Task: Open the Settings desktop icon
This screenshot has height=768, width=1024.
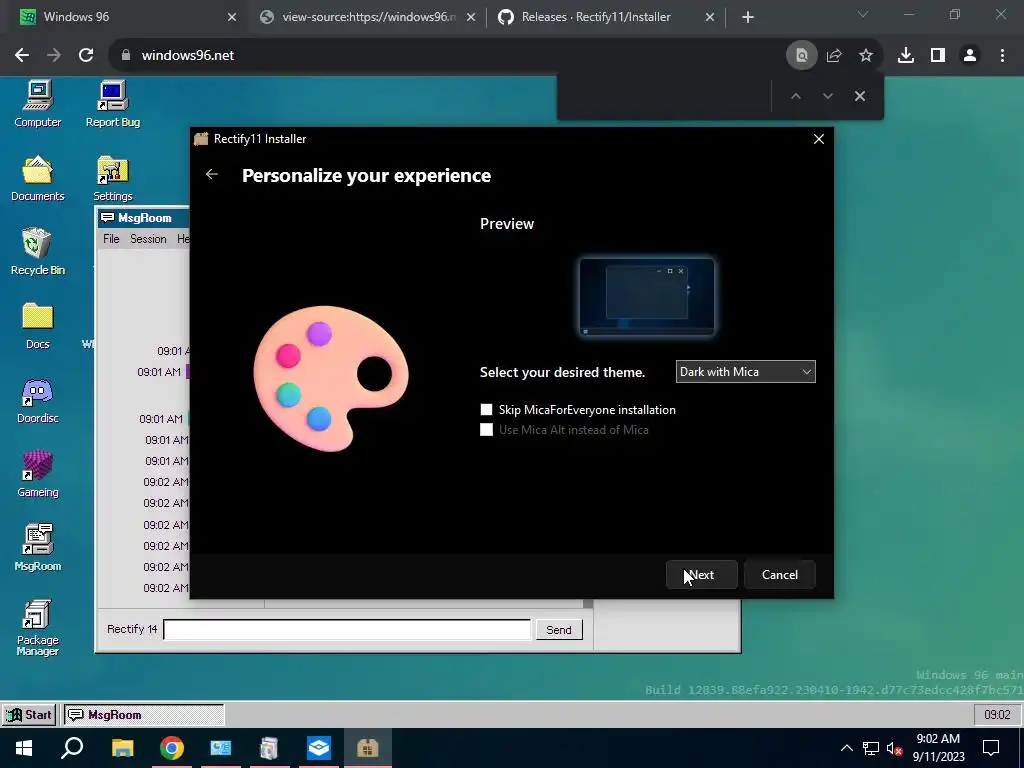Action: click(112, 178)
